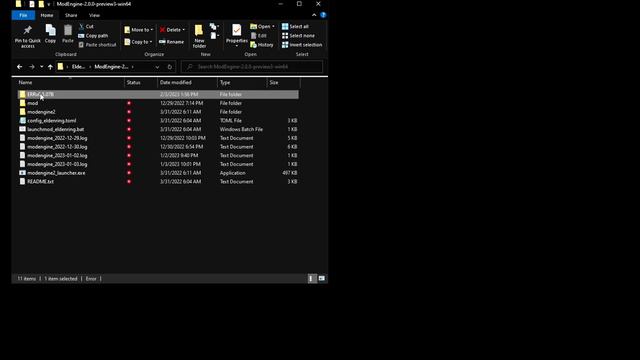This screenshot has width=640, height=360.
Task: Click Invert selection
Action: 302,44
